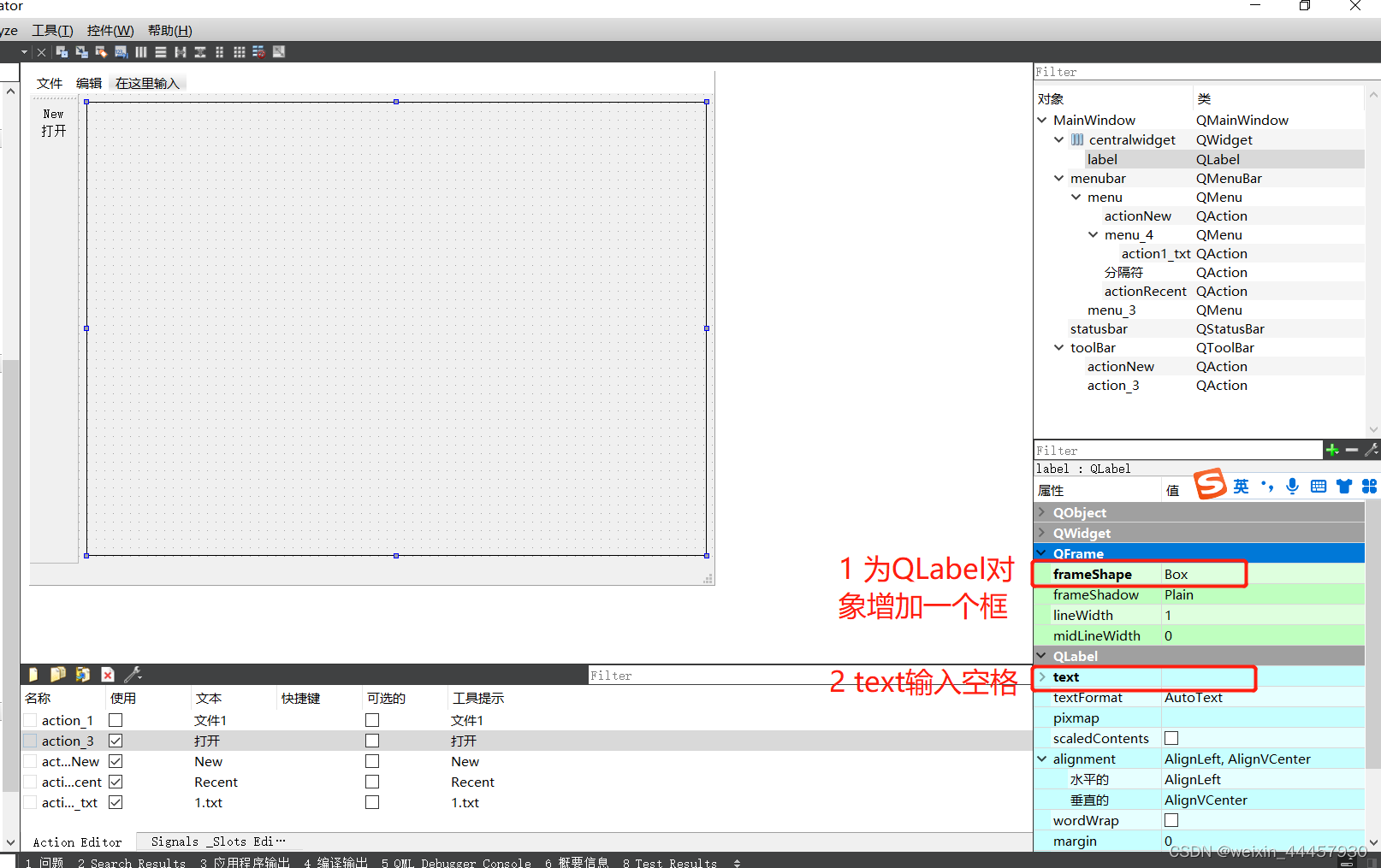Open Property Editor wrench configure menu
Image resolution: width=1381 pixels, height=868 pixels.
(1372, 449)
